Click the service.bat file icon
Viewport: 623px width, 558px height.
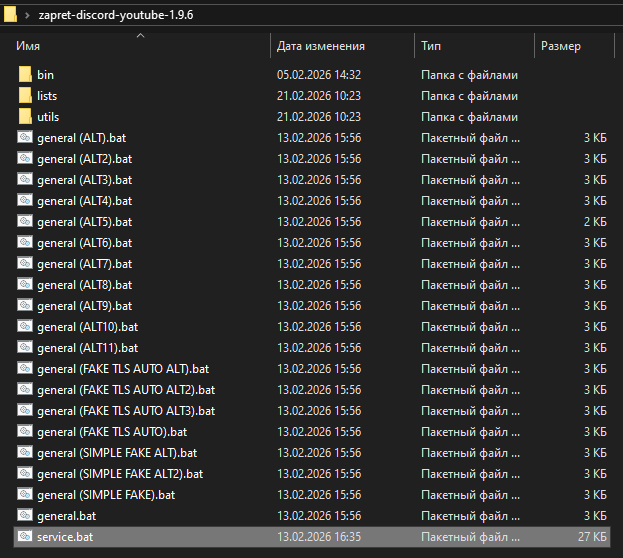pyautogui.click(x=25, y=537)
